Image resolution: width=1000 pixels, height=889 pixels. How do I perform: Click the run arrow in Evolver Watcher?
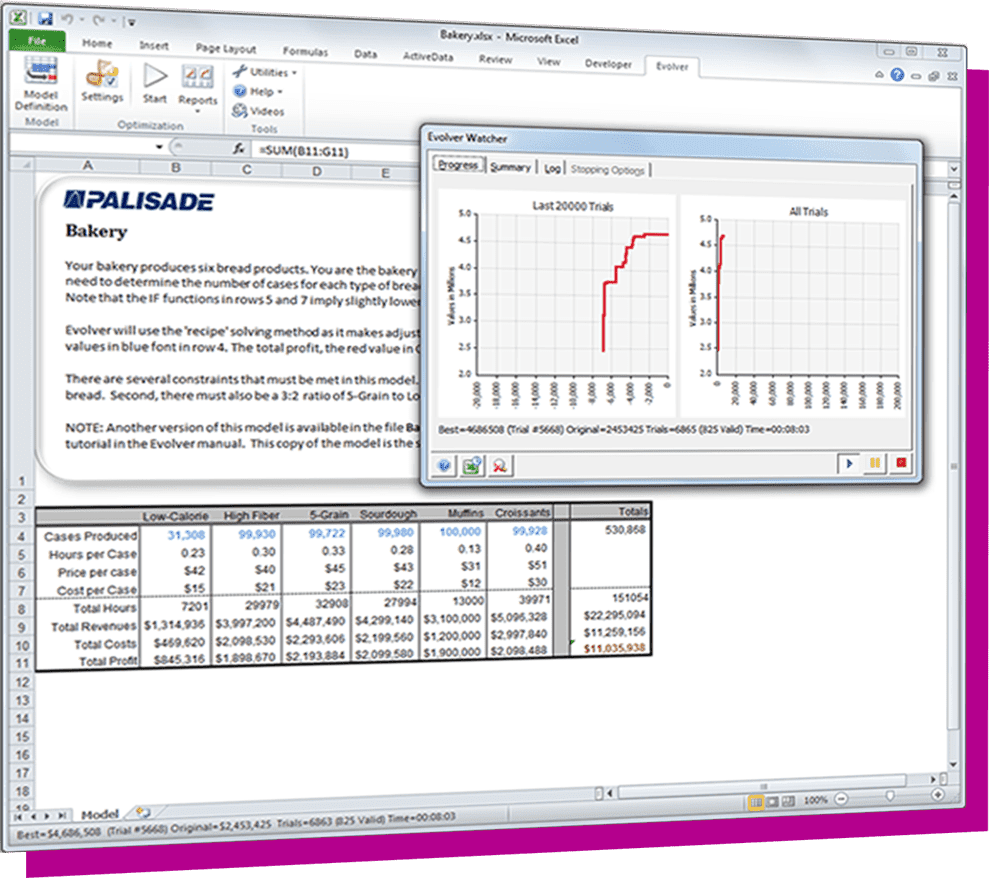click(850, 465)
